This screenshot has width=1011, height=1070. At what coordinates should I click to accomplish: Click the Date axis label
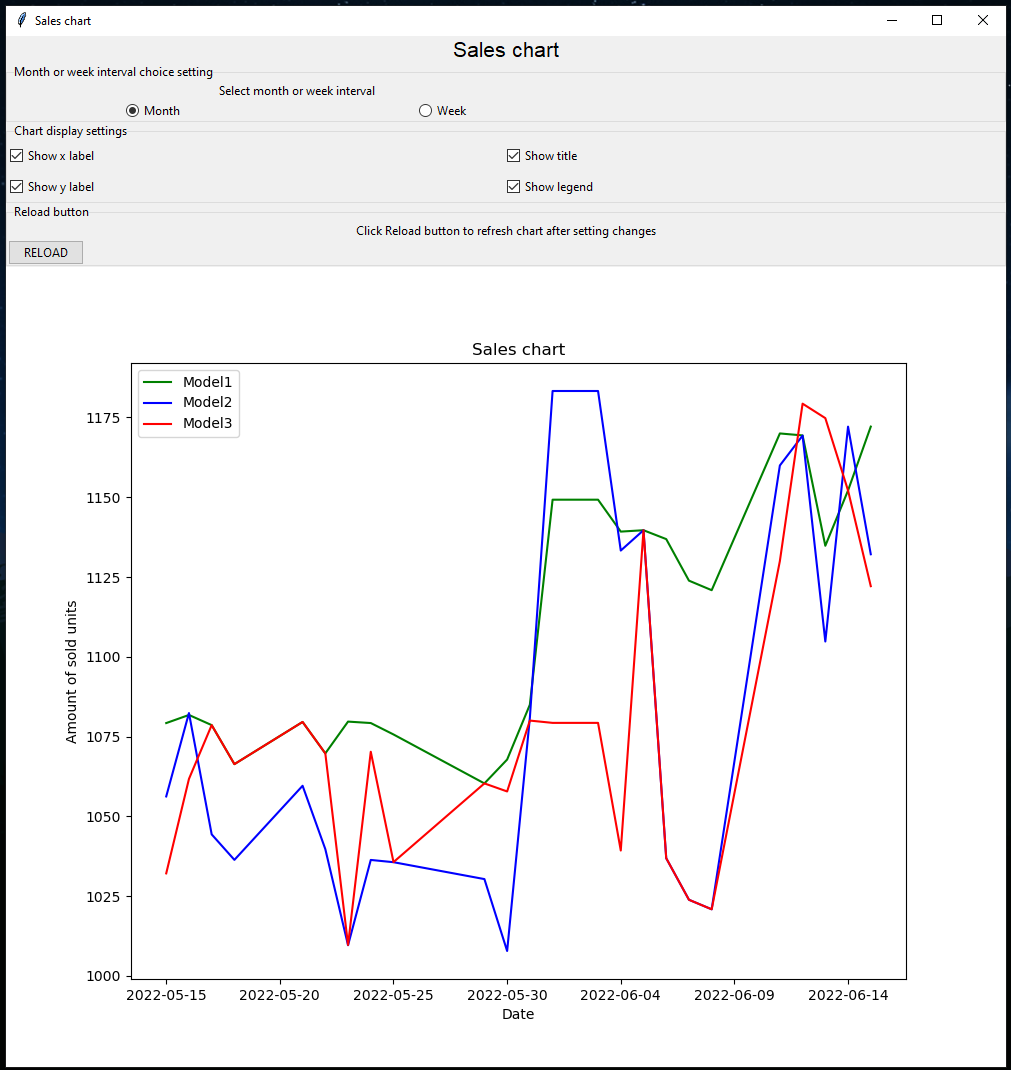tap(518, 1013)
